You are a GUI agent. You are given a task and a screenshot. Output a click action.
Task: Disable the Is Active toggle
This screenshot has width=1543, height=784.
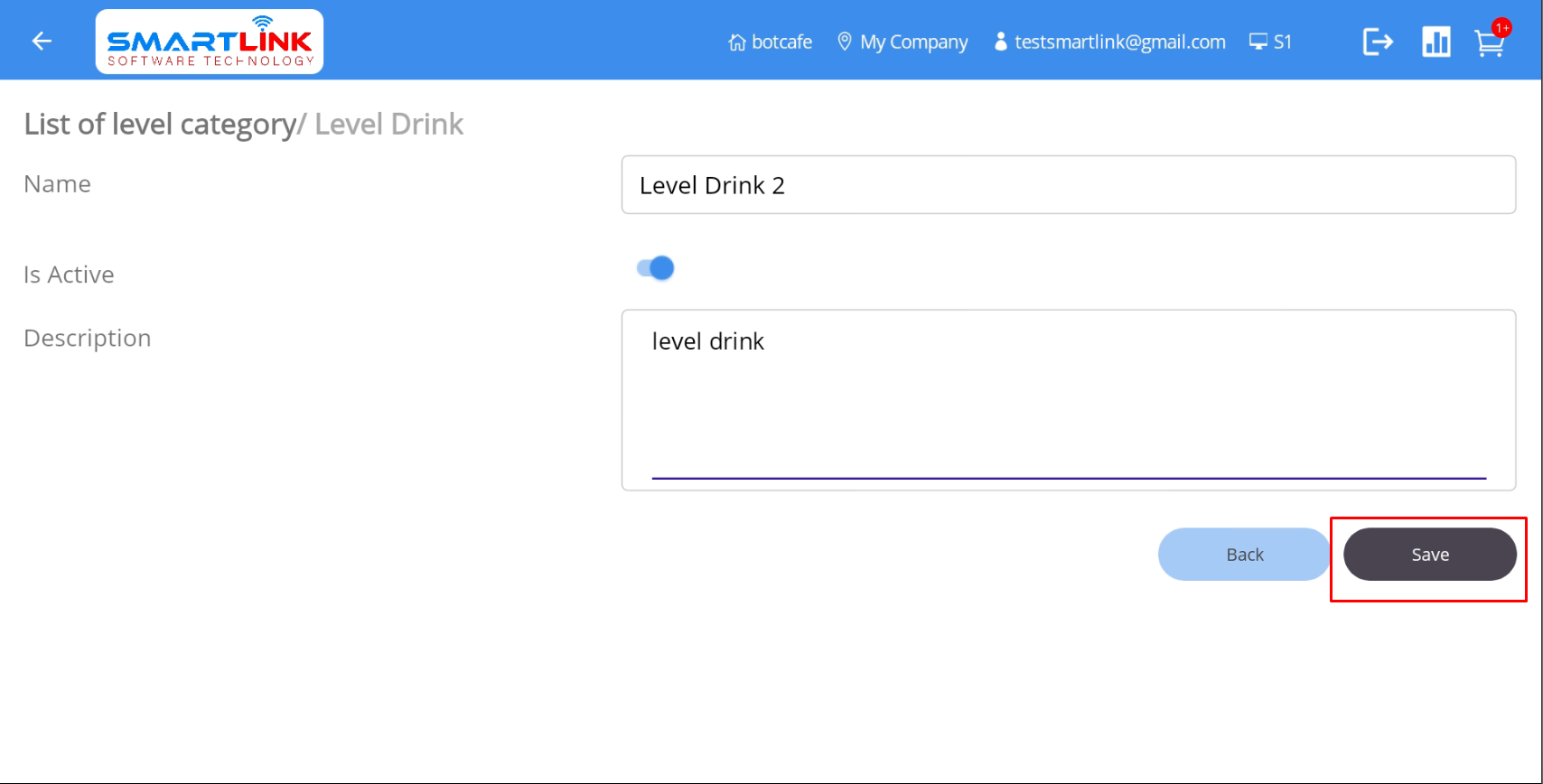click(x=656, y=268)
